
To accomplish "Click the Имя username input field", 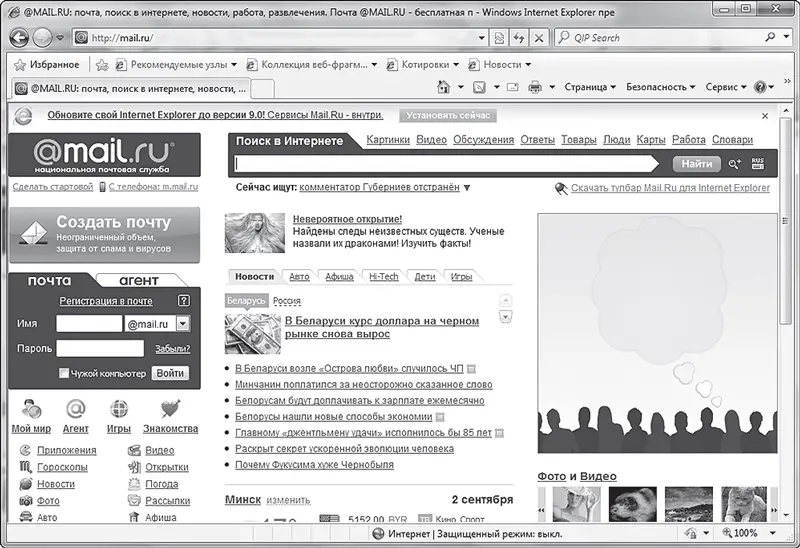I will pos(89,323).
